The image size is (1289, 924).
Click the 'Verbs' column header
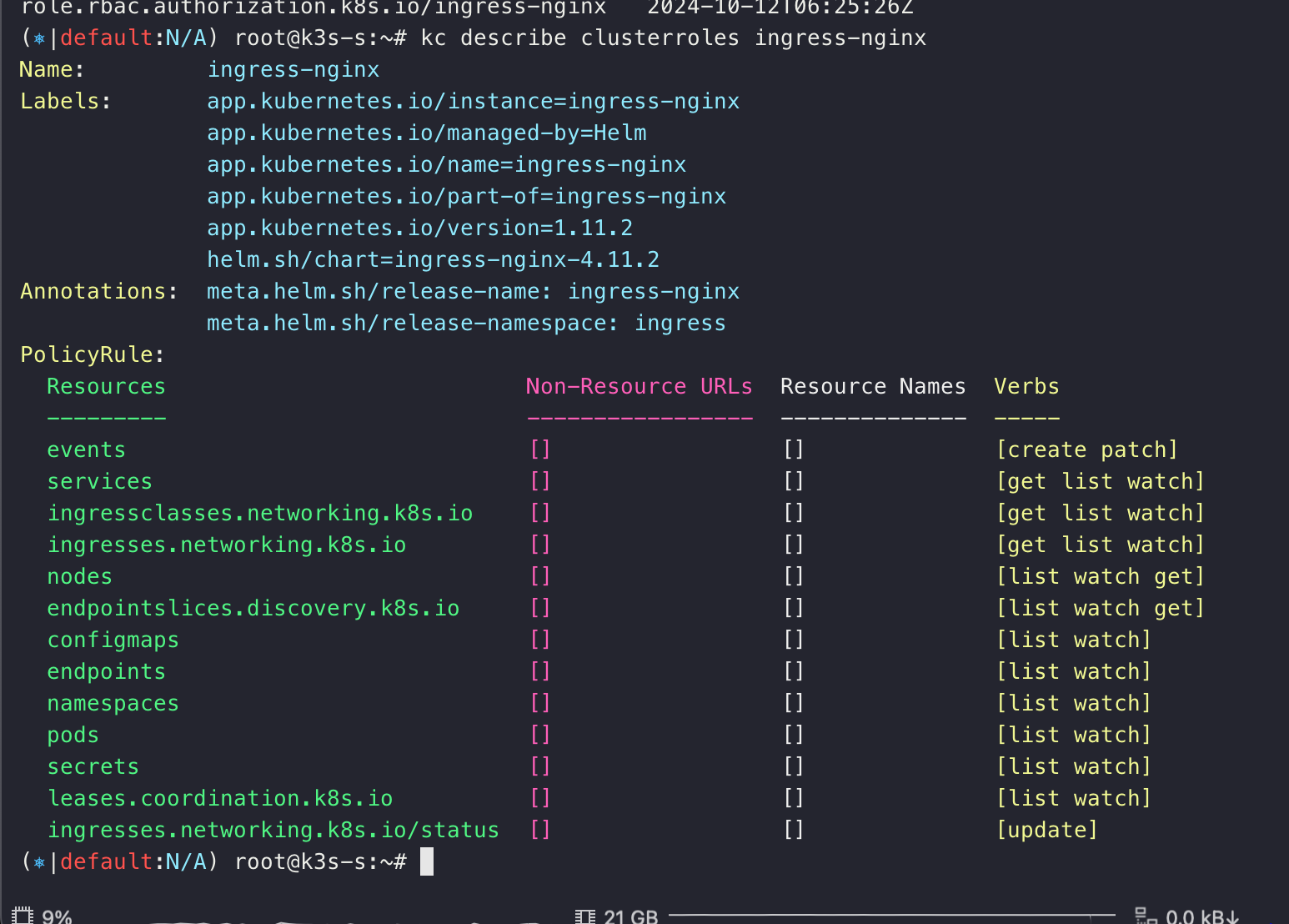(1026, 387)
